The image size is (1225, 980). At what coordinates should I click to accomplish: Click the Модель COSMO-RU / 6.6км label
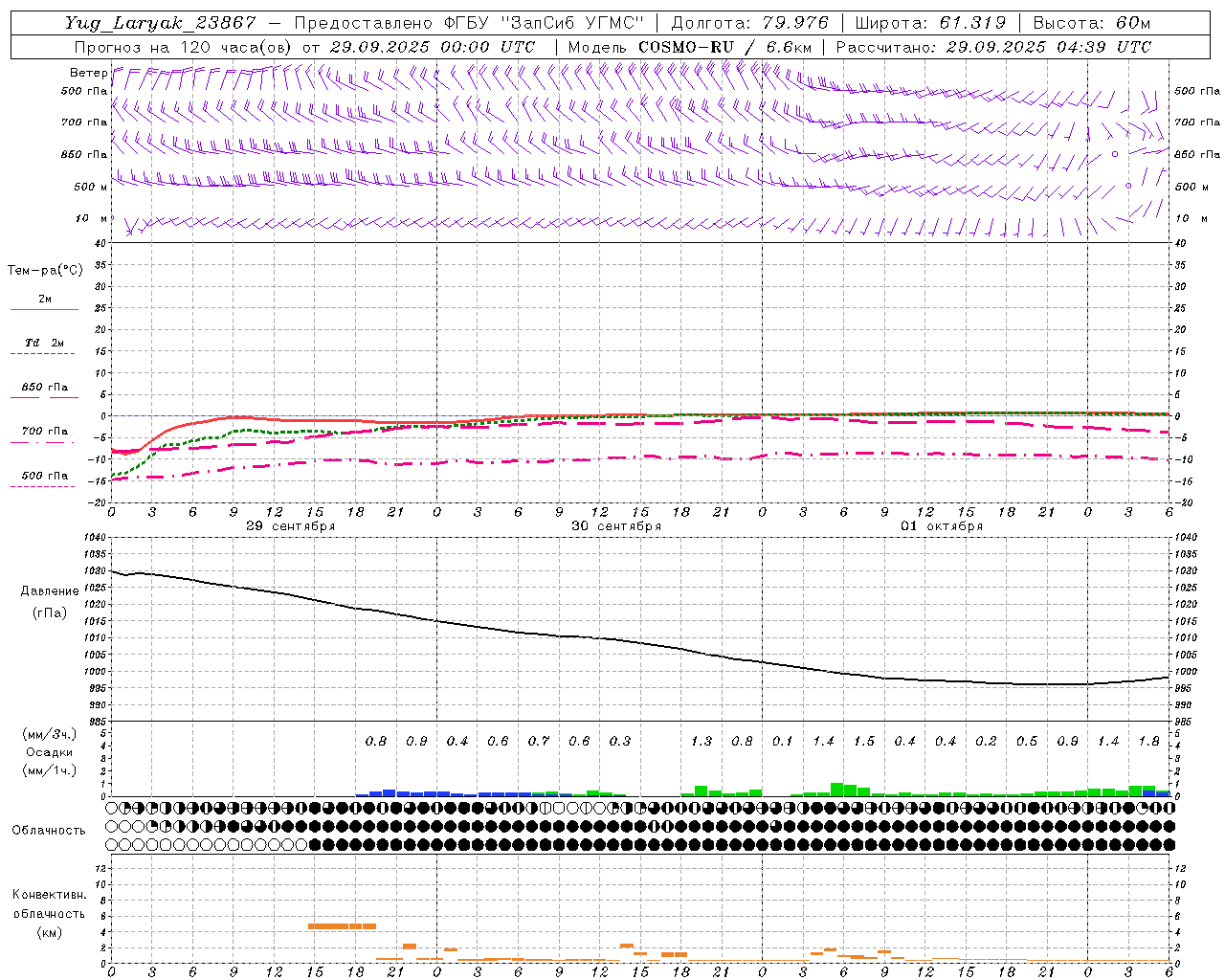click(690, 47)
